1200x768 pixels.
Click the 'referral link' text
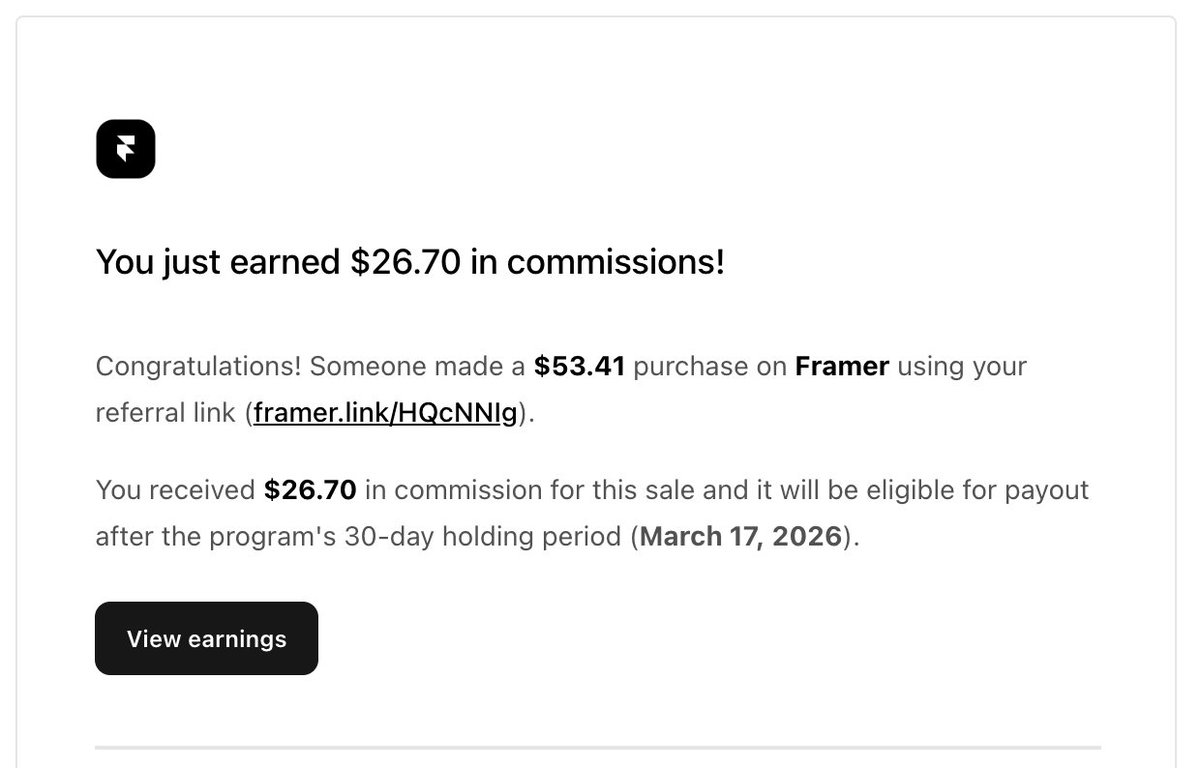click(x=165, y=413)
